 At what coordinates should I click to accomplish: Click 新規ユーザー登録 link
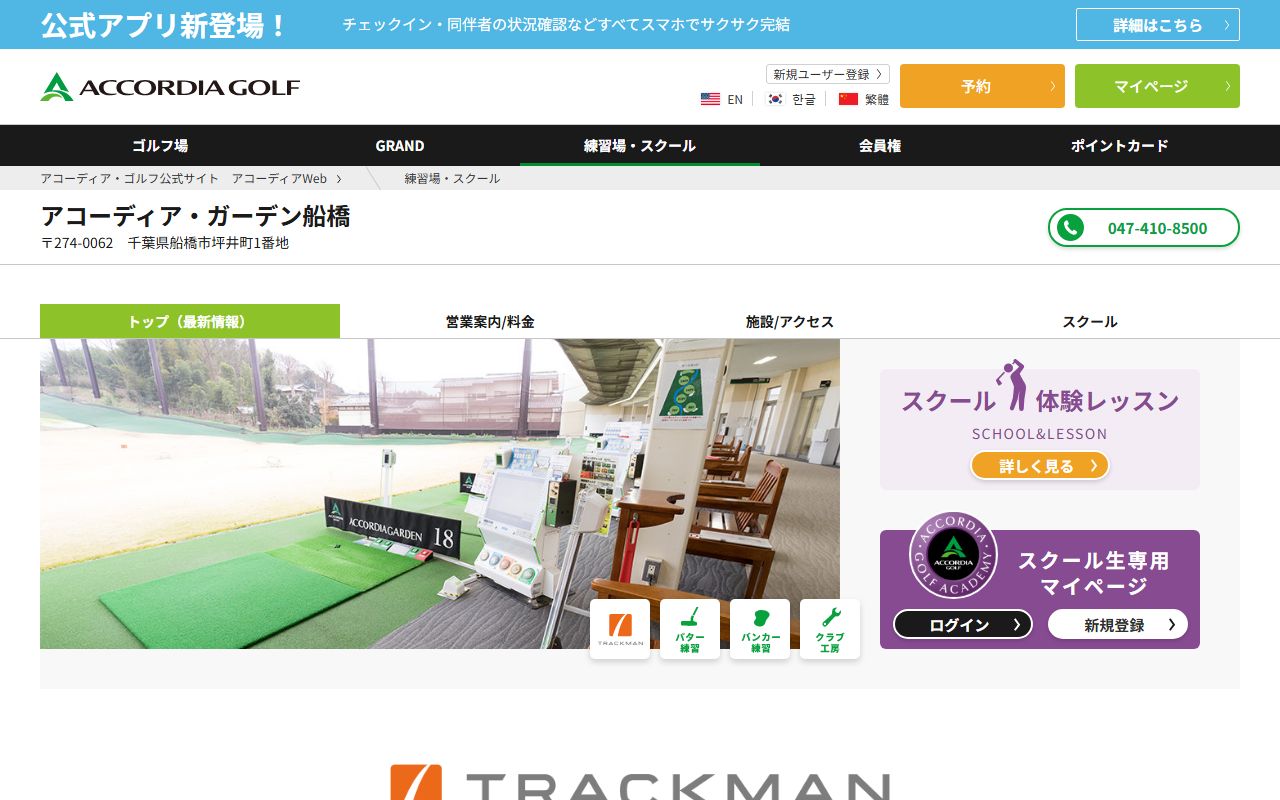(x=828, y=74)
